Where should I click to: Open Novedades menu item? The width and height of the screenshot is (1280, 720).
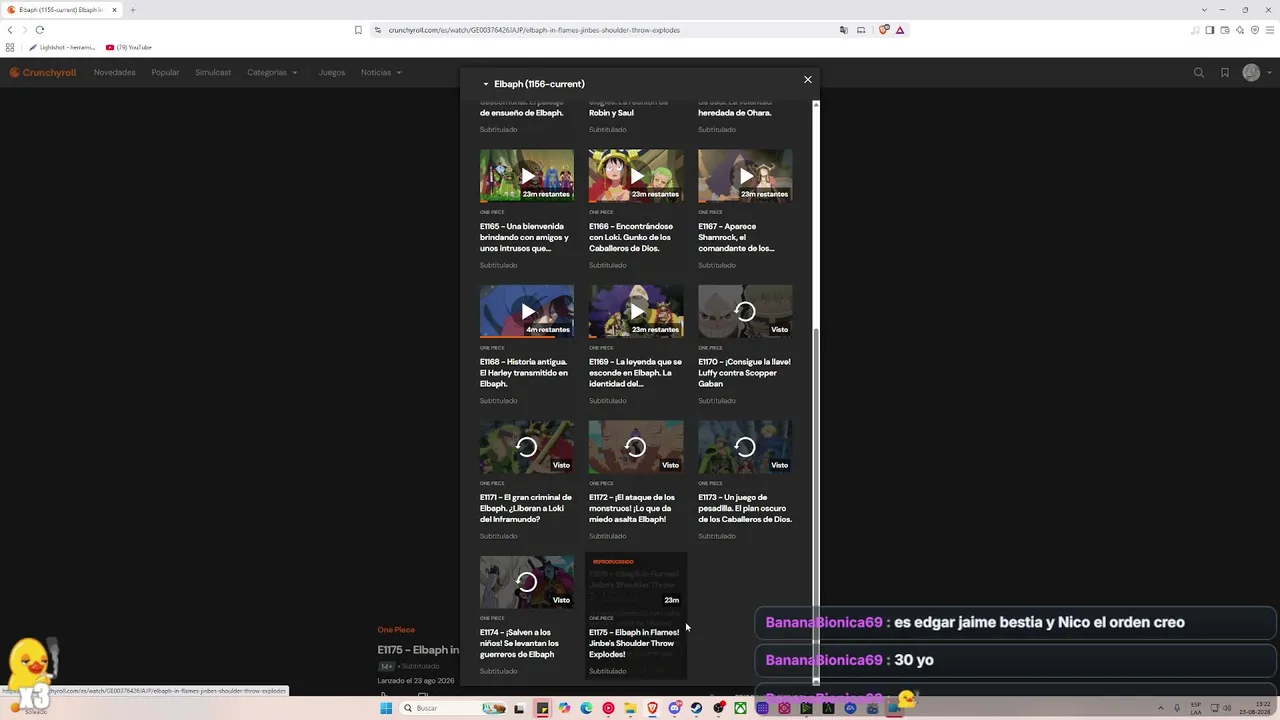point(114,72)
